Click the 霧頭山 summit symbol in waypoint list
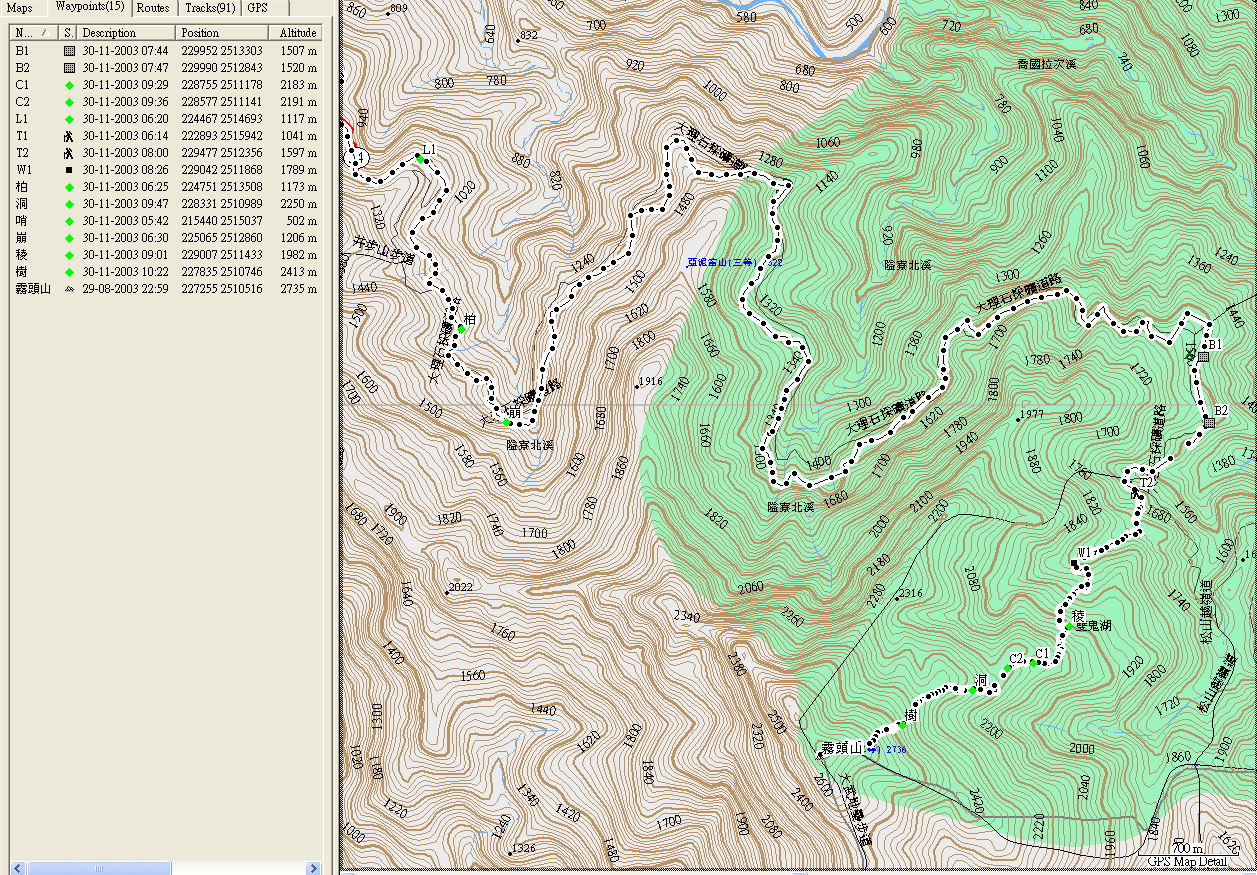 (69, 288)
